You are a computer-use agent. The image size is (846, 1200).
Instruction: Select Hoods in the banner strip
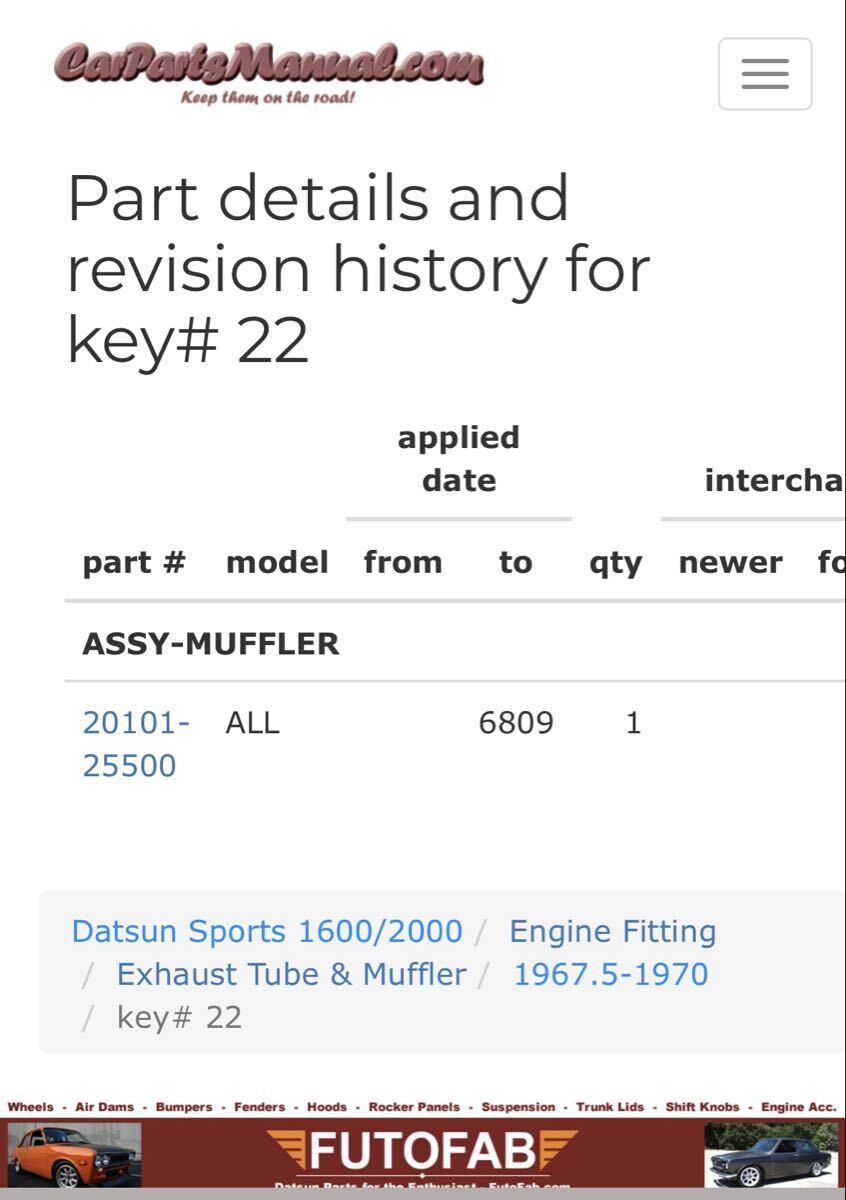pyautogui.click(x=327, y=1107)
